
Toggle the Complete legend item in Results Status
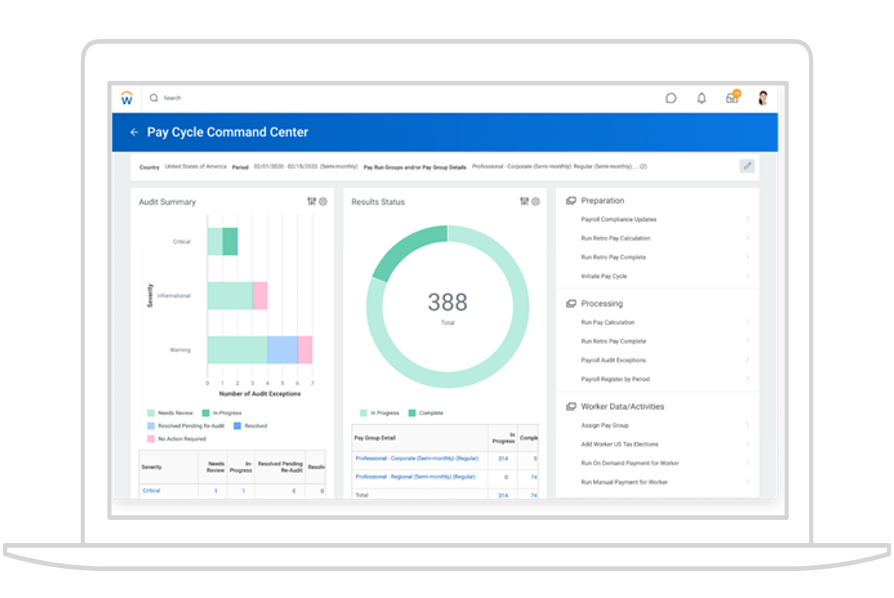point(426,412)
